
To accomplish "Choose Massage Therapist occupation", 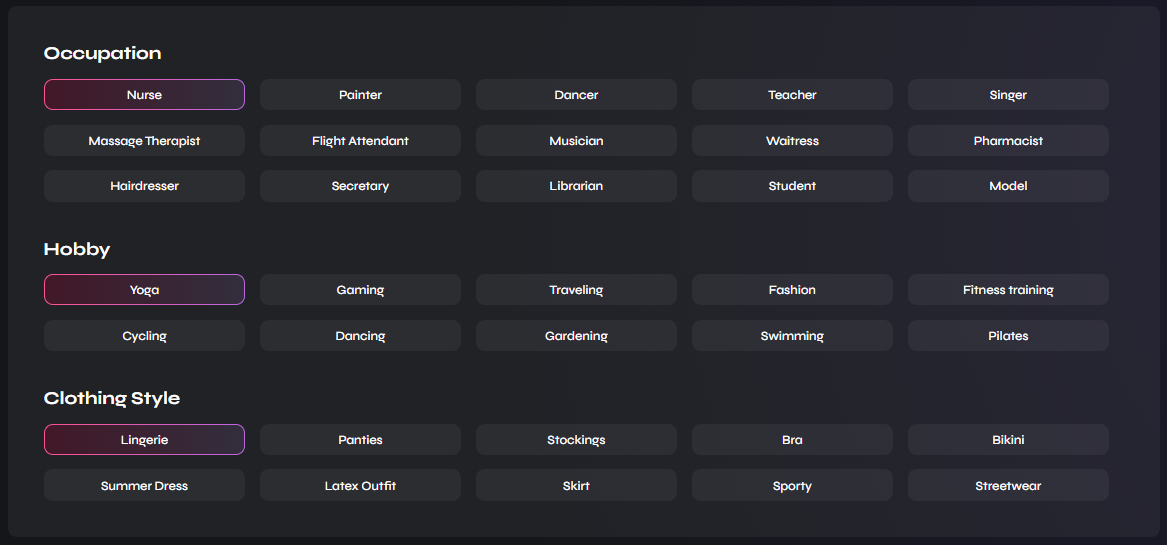I will pos(144,141).
